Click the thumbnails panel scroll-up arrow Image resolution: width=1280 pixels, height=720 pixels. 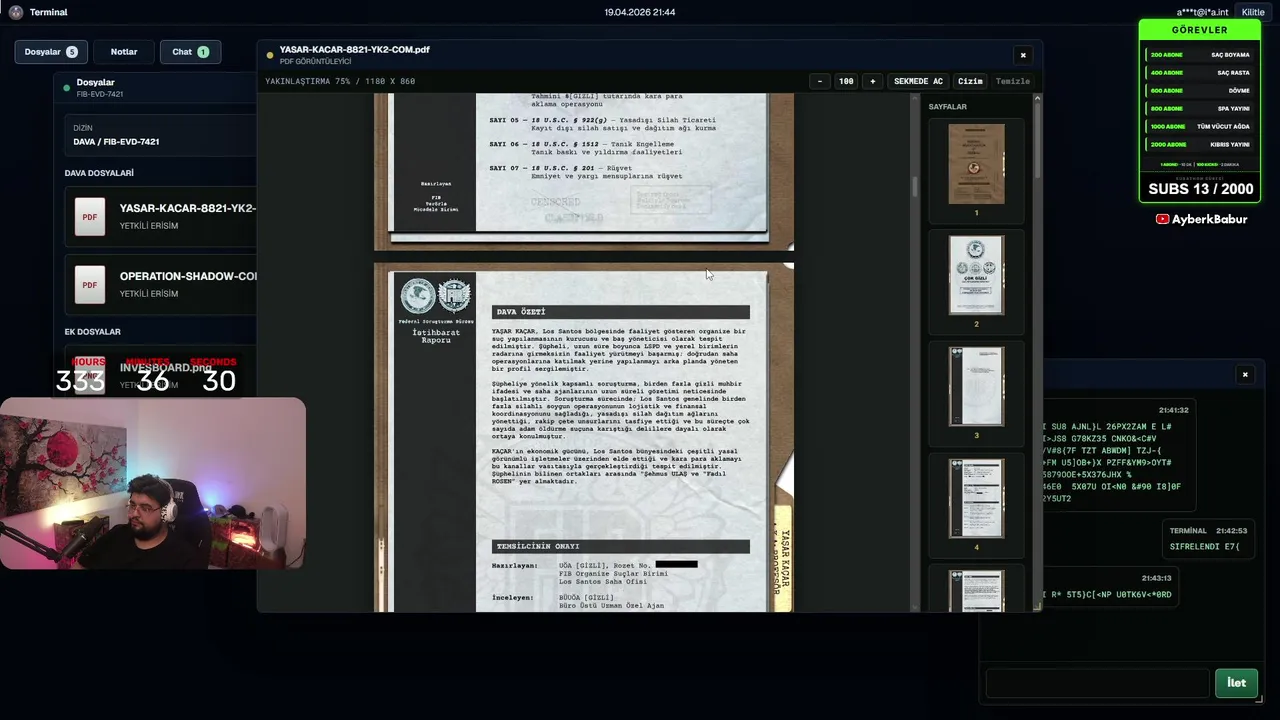point(1037,98)
